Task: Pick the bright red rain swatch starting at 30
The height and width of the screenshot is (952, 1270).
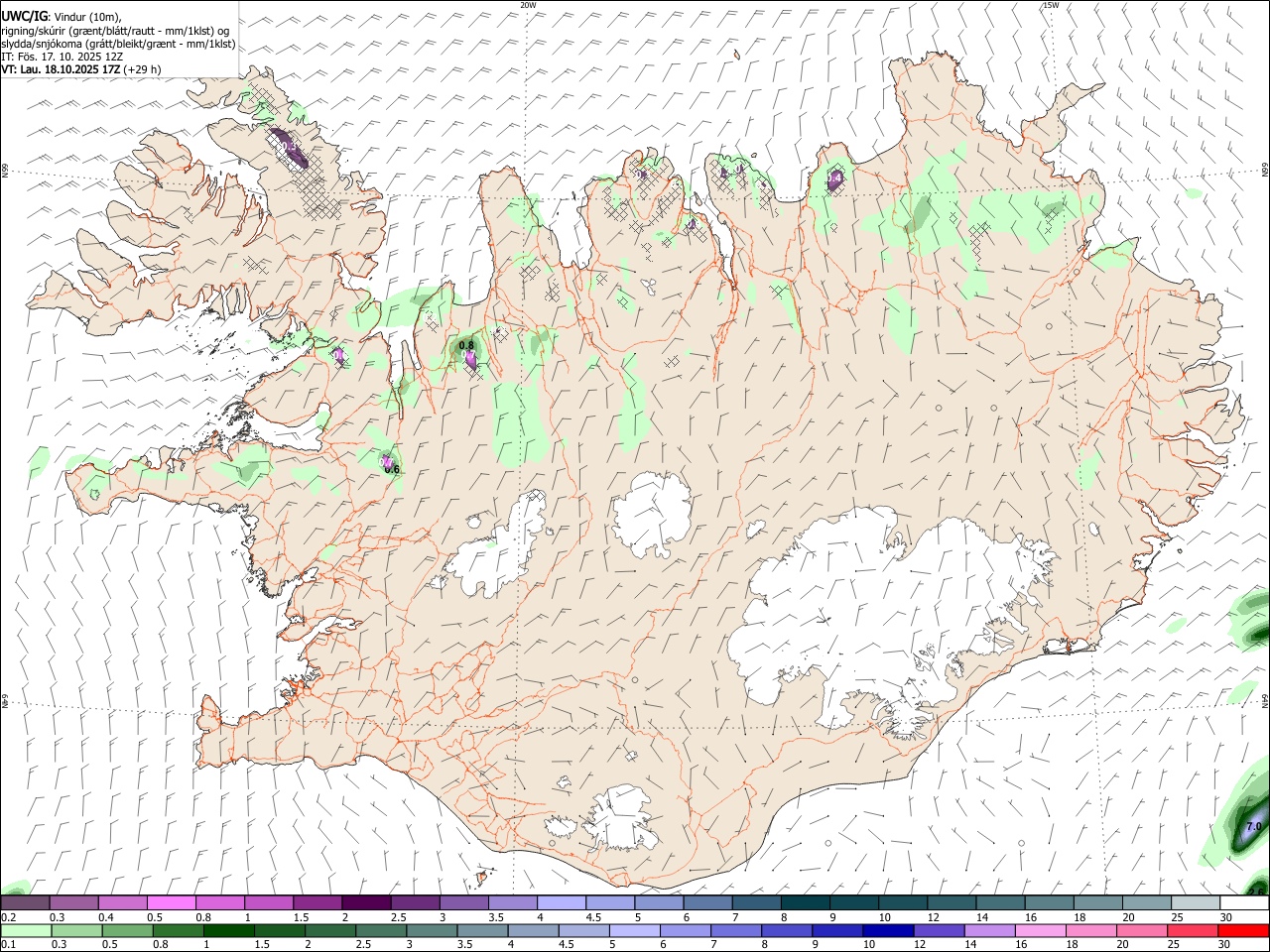Action: pyautogui.click(x=1244, y=930)
